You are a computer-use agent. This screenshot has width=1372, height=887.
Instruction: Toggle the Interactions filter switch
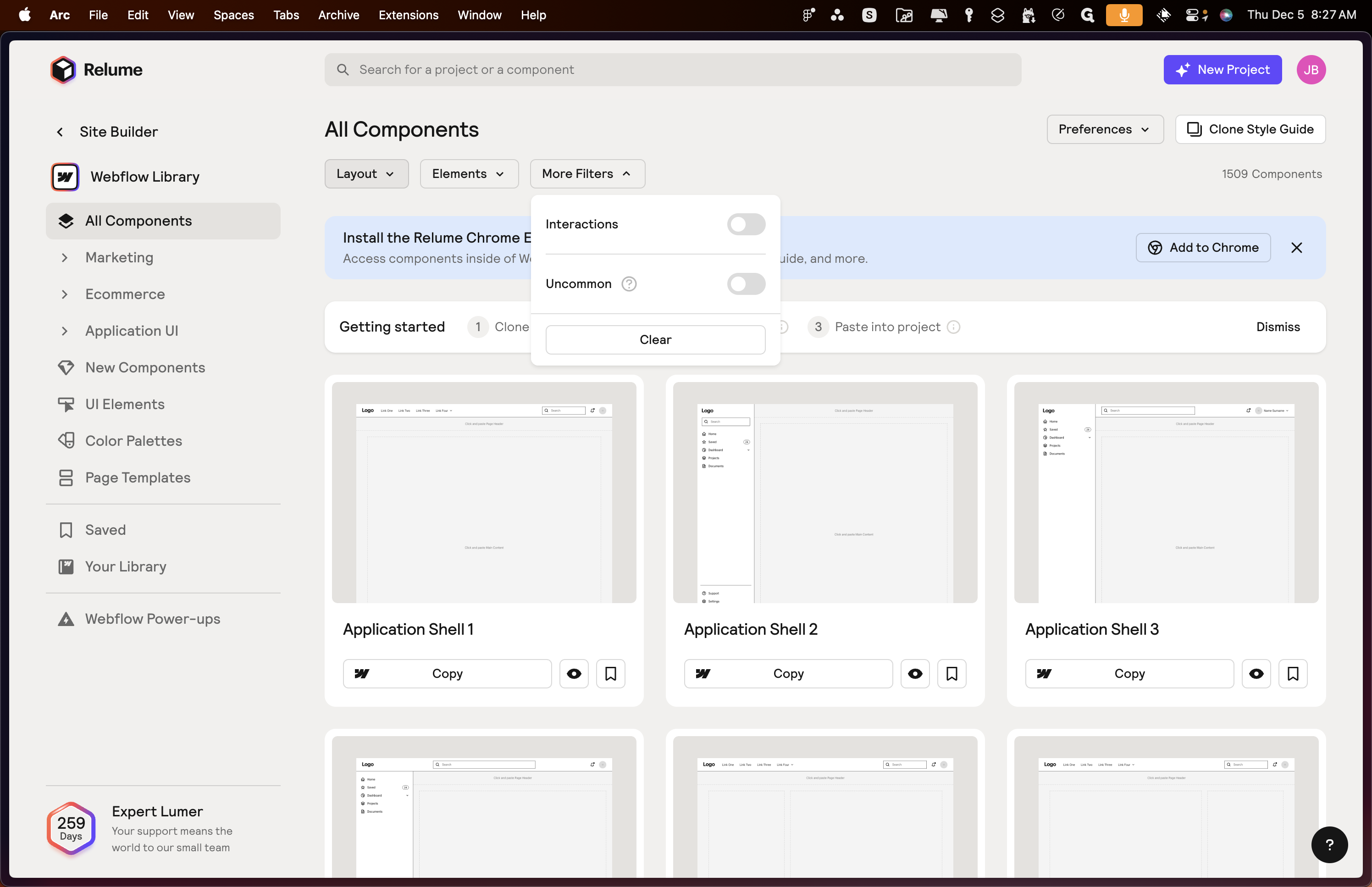746,224
